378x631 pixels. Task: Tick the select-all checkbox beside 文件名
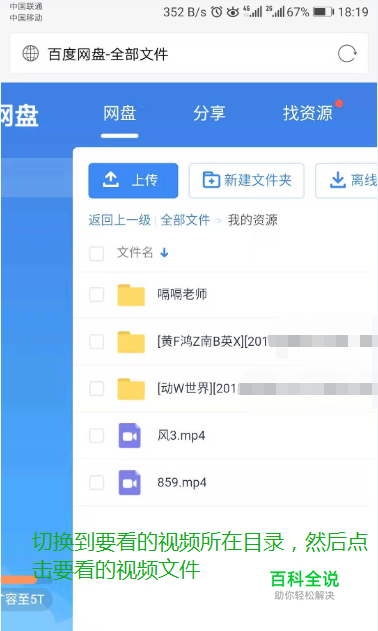click(x=97, y=254)
